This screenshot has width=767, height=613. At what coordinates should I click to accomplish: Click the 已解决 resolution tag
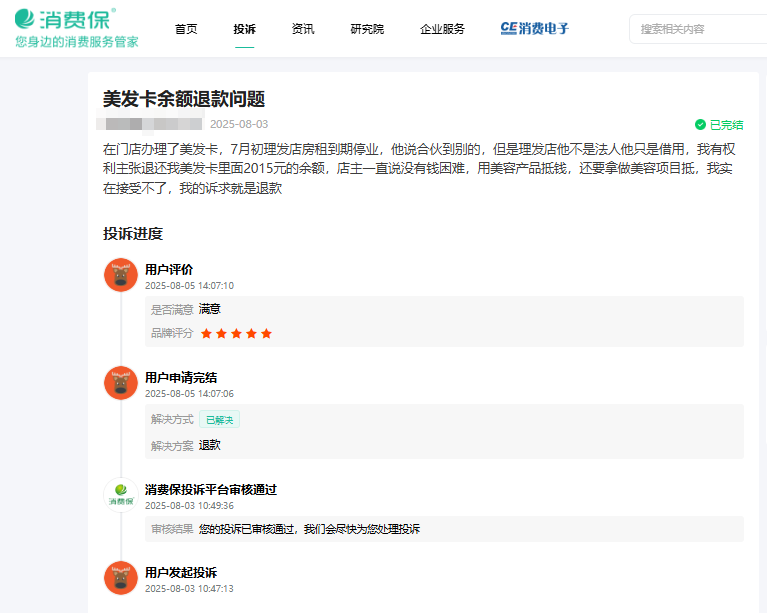pos(219,420)
